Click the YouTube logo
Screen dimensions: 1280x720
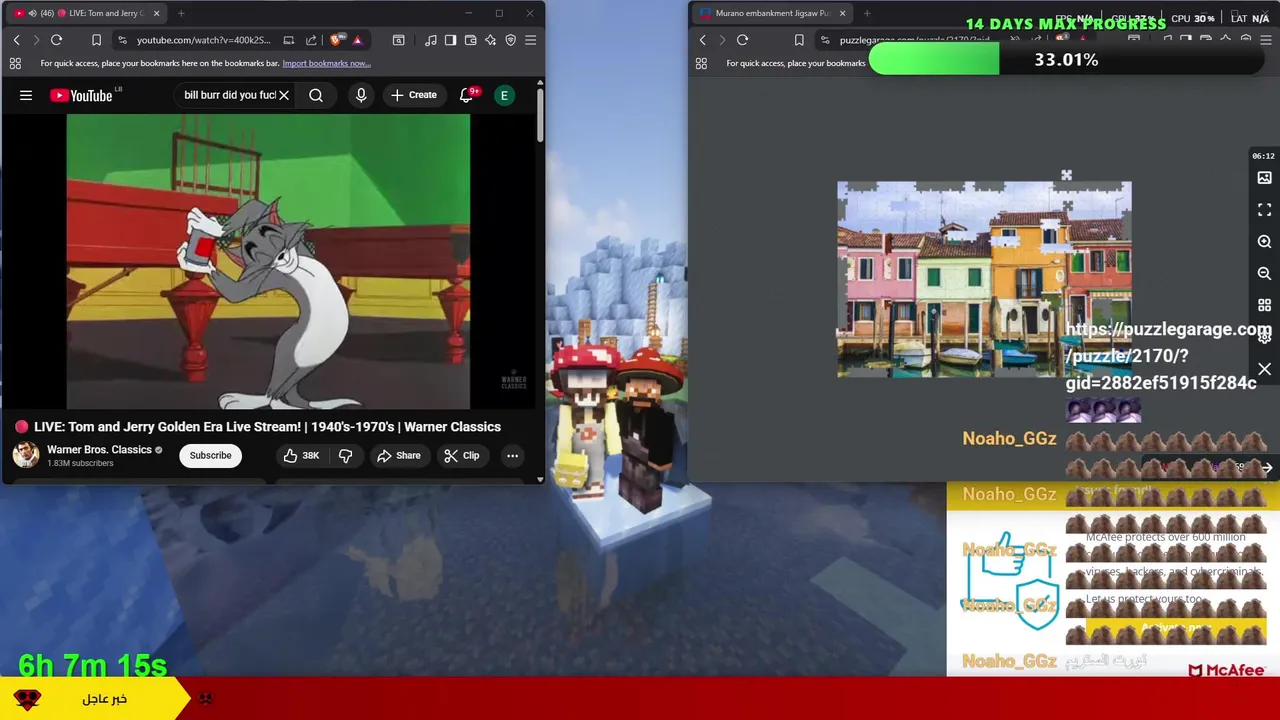coord(81,95)
